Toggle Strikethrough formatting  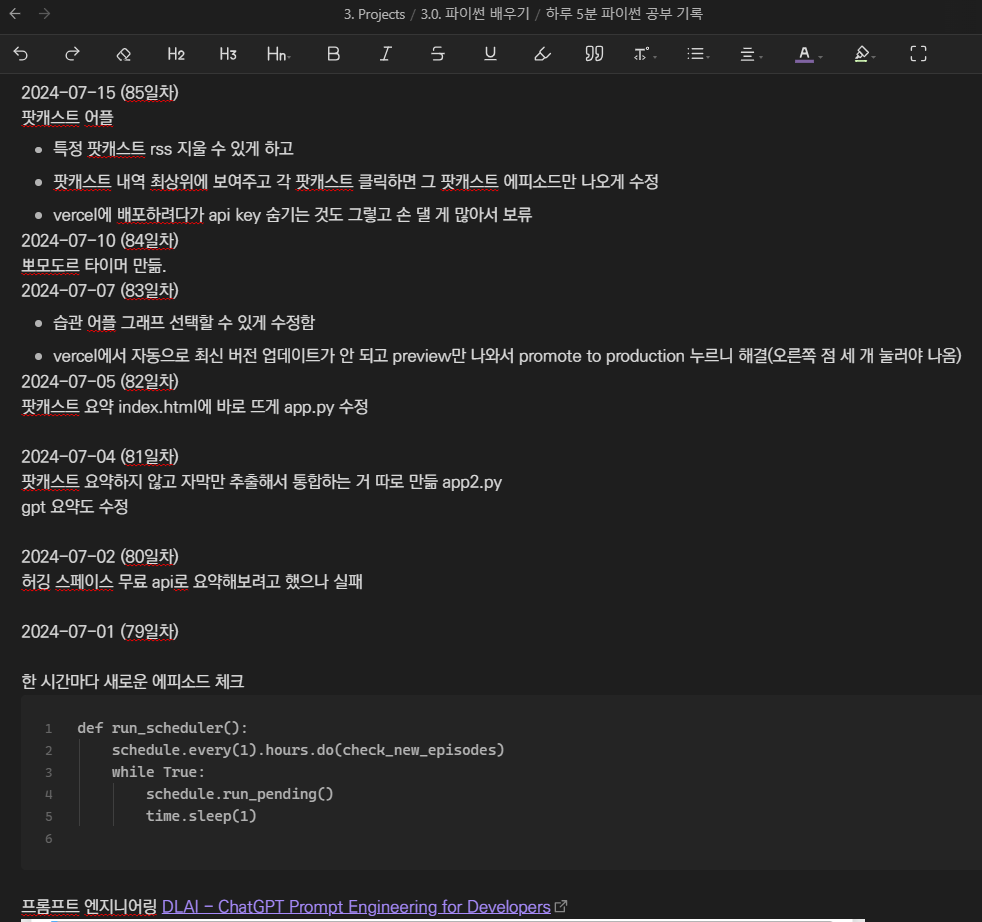[x=438, y=54]
